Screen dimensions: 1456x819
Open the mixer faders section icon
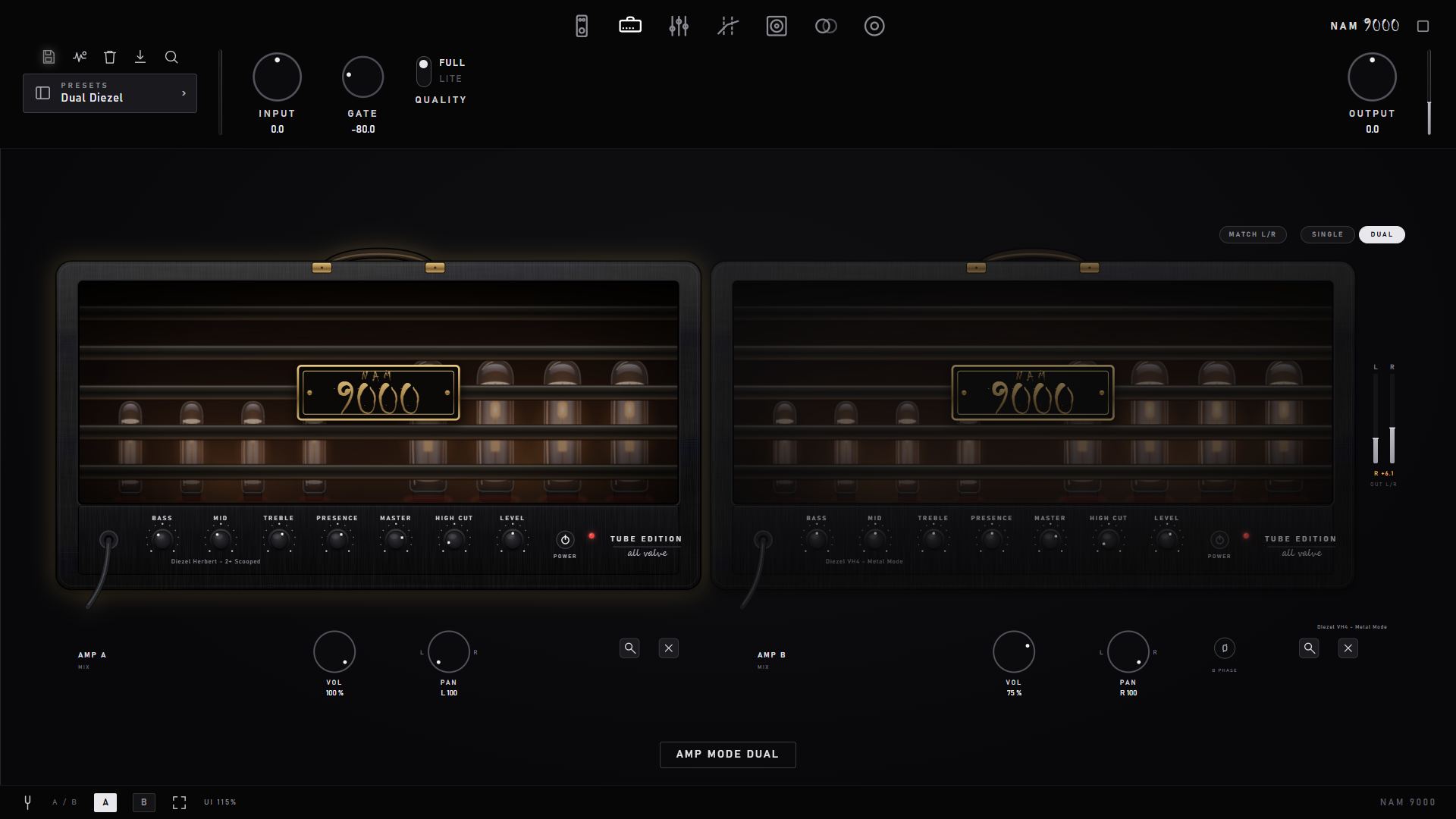pyautogui.click(x=679, y=26)
